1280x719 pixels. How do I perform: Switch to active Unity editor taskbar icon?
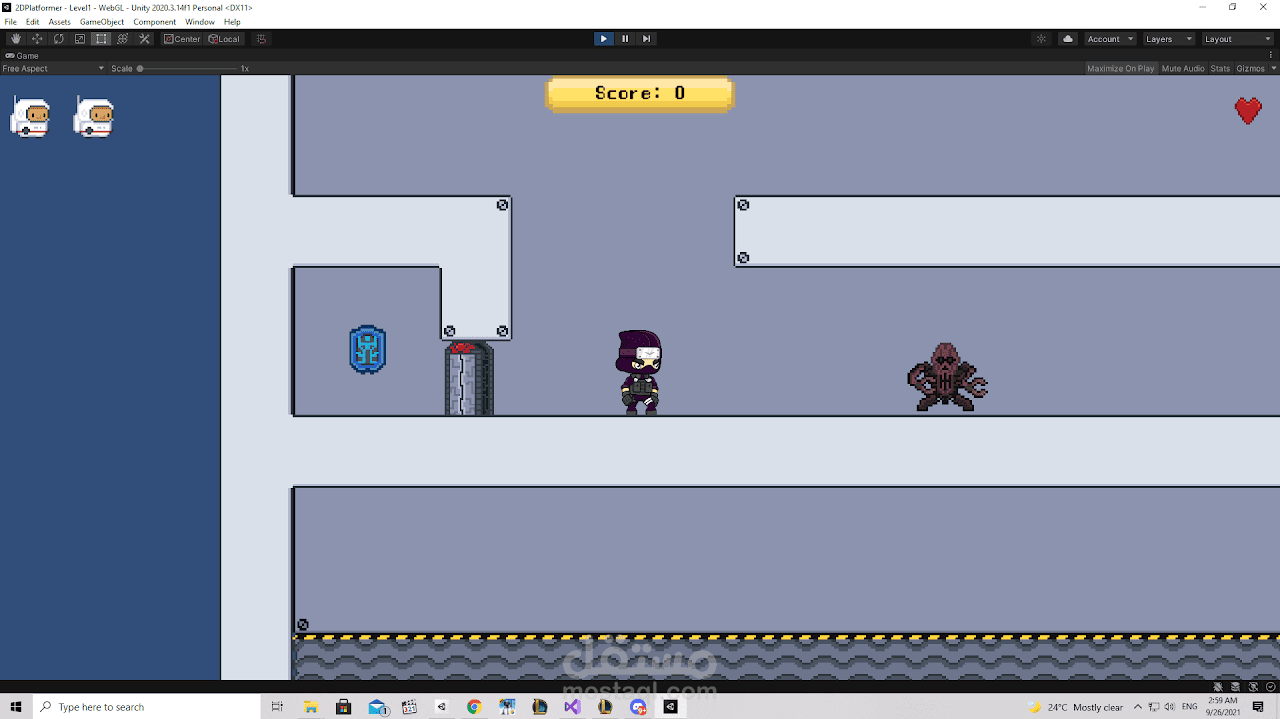point(670,706)
